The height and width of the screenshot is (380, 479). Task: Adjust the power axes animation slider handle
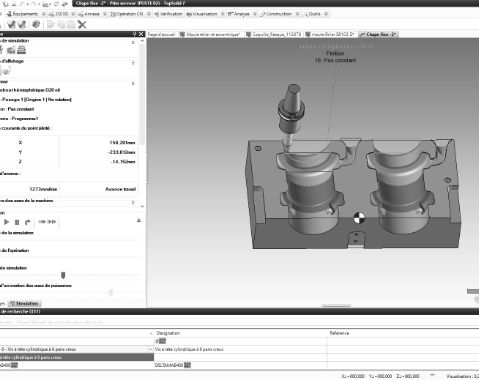pos(111,293)
